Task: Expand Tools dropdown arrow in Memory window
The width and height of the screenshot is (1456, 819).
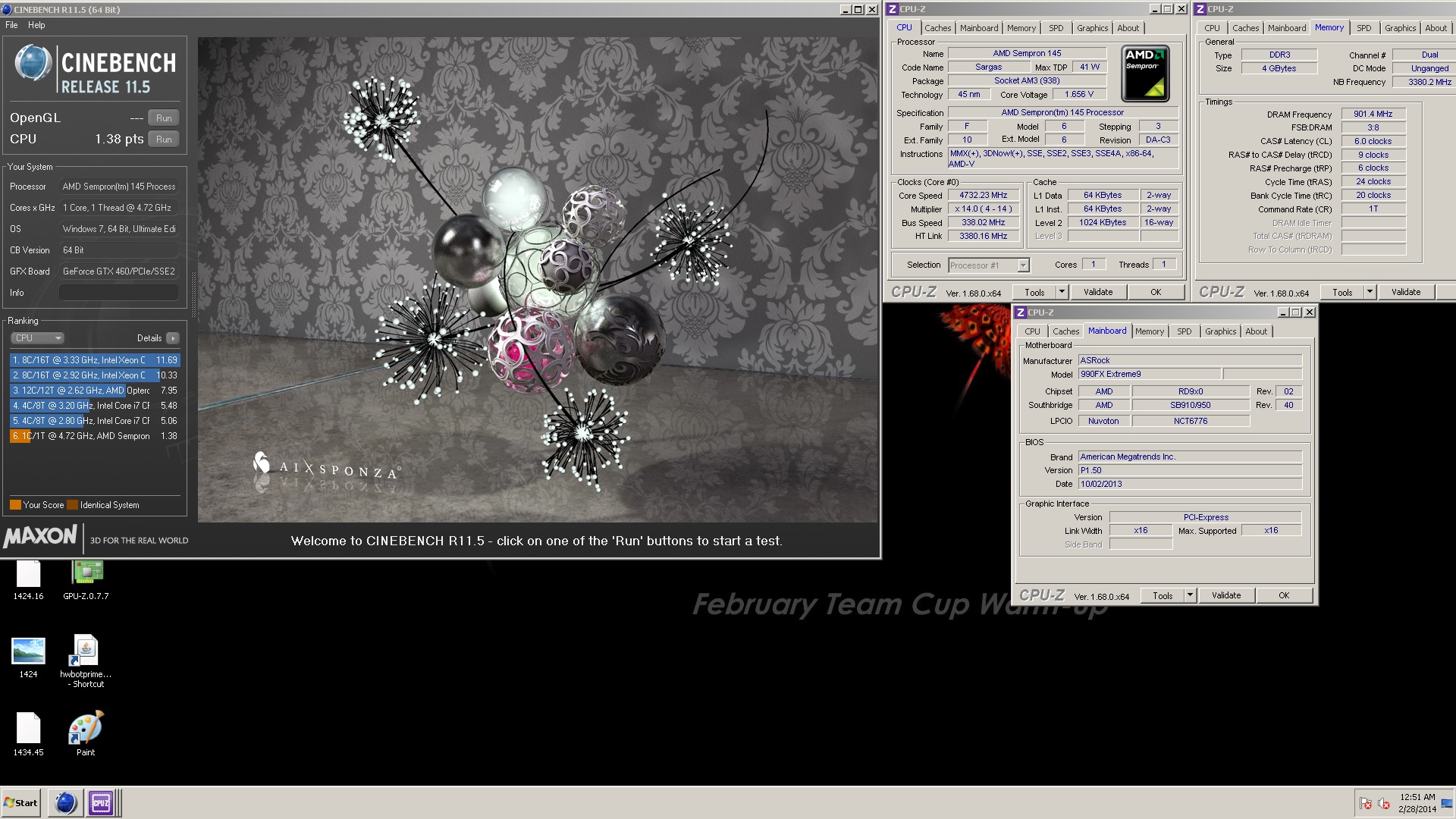Action: [1370, 292]
